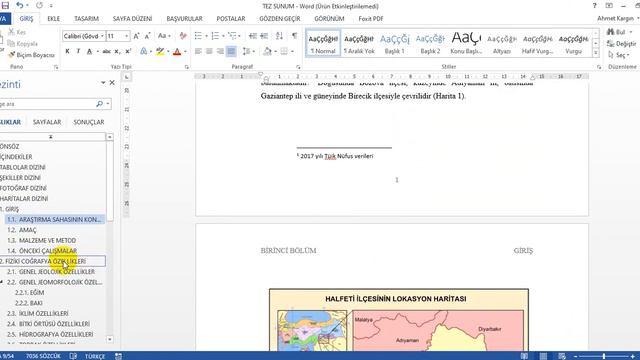Switch to the SAYFALAR navigation tab
The width and height of the screenshot is (640, 360).
[x=47, y=122]
